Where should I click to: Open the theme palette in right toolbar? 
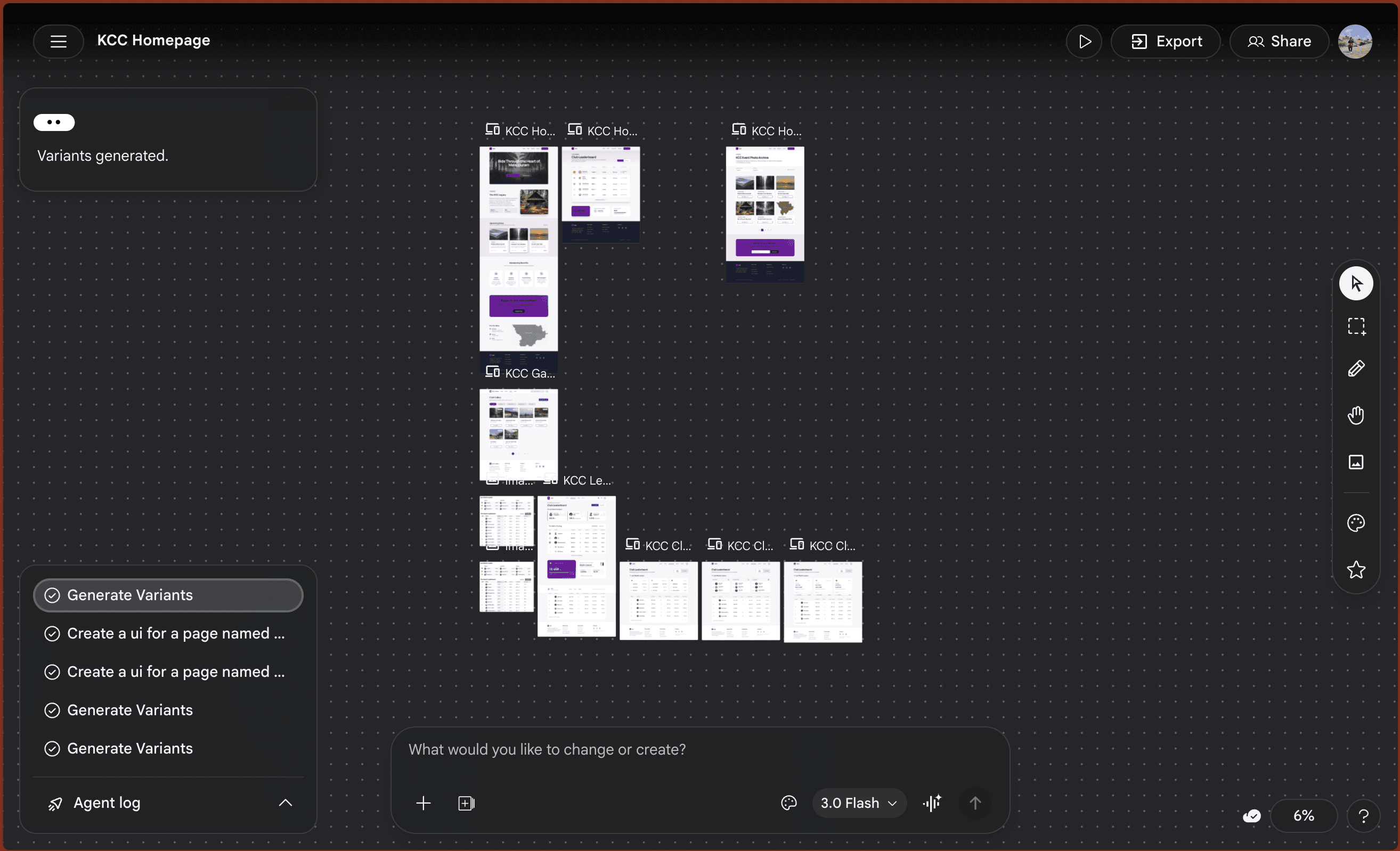[x=1356, y=522]
